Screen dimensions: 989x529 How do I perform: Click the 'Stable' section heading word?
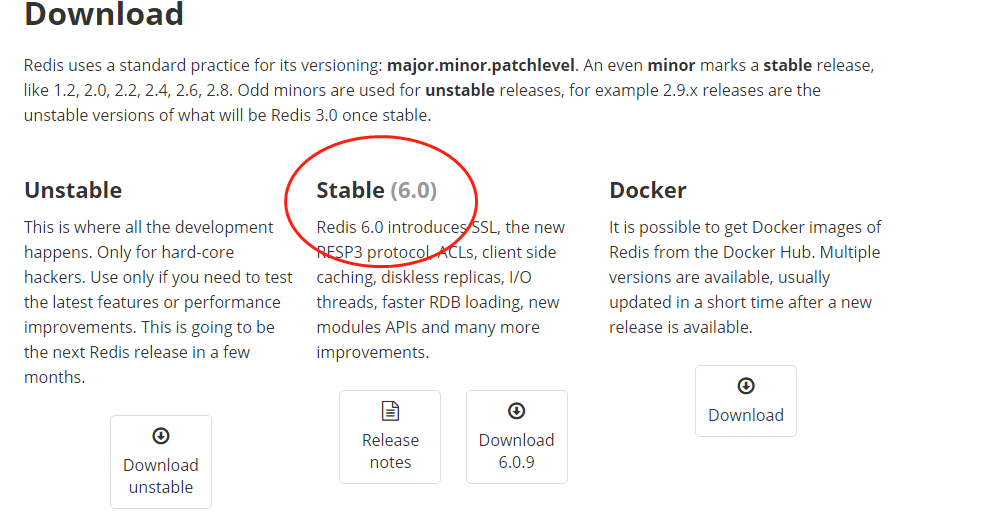[350, 190]
